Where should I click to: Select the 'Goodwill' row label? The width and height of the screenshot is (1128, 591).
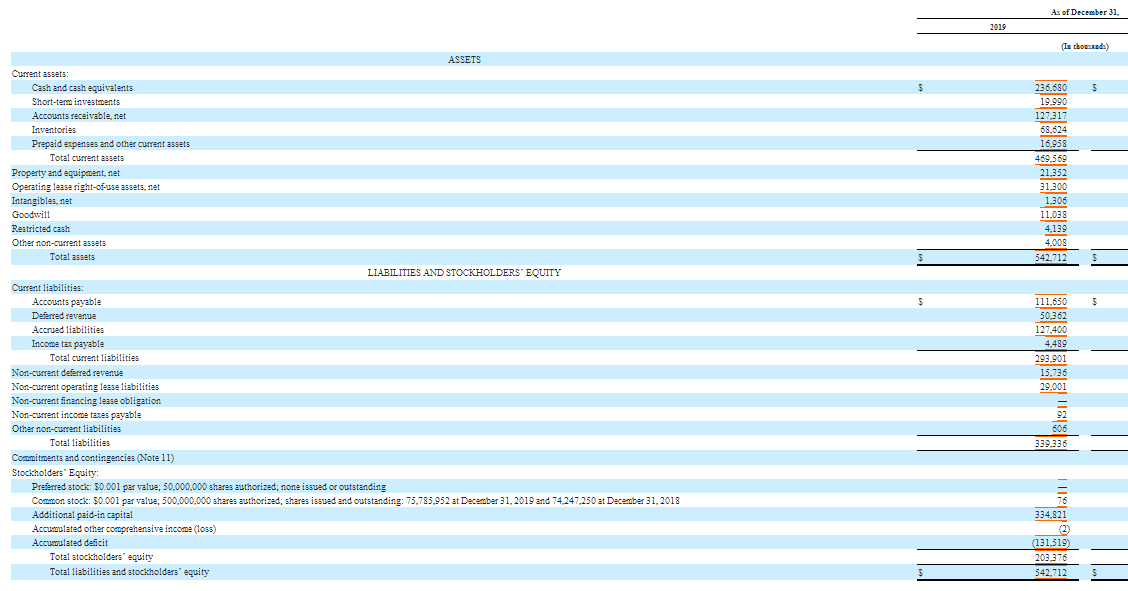[x=31, y=215]
